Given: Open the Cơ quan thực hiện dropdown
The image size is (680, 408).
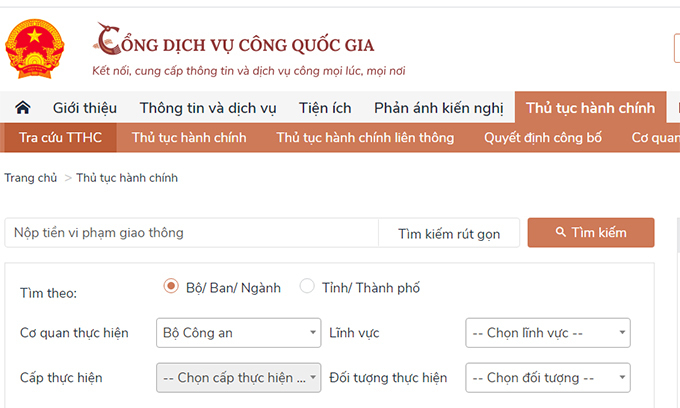Looking at the screenshot, I should (x=238, y=332).
